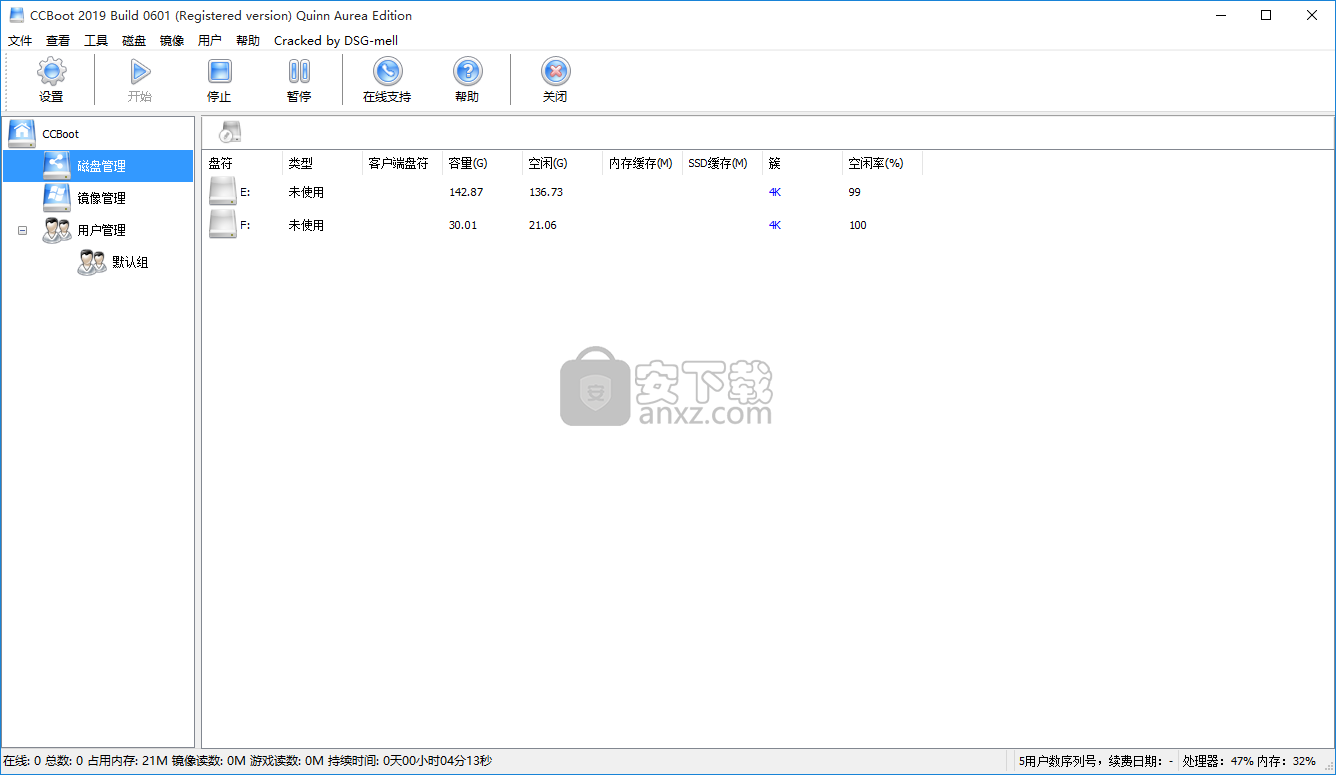Click capacity value 142.87
This screenshot has width=1336, height=775.
[x=466, y=192]
